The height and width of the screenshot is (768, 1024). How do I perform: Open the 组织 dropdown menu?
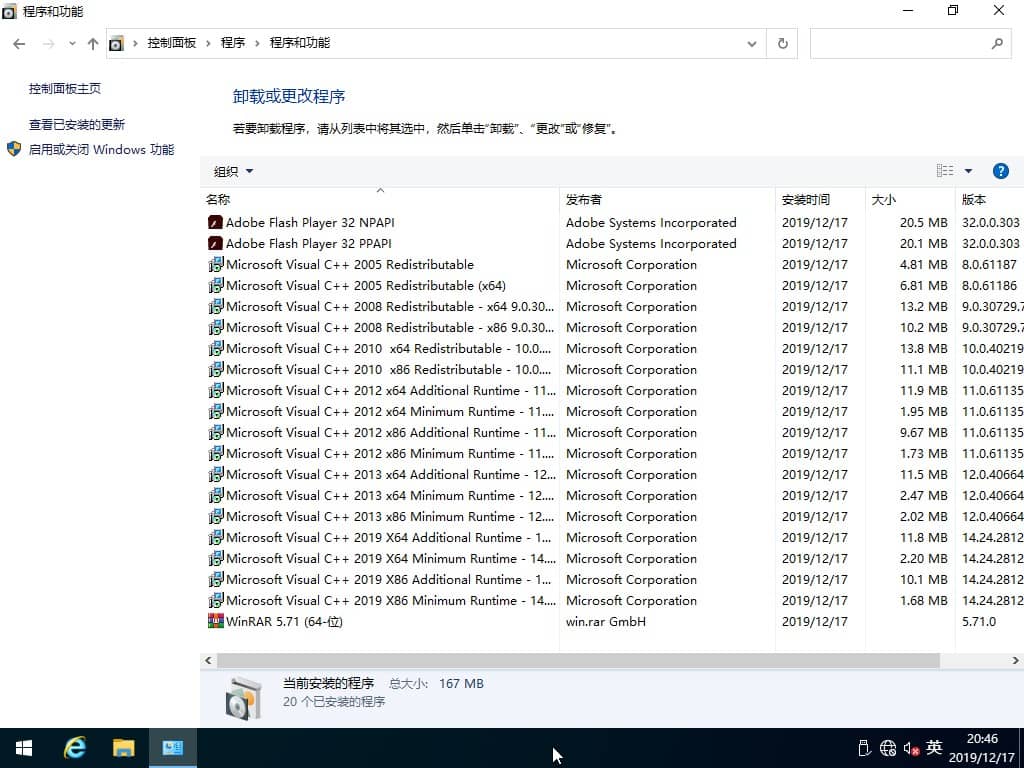click(x=233, y=171)
